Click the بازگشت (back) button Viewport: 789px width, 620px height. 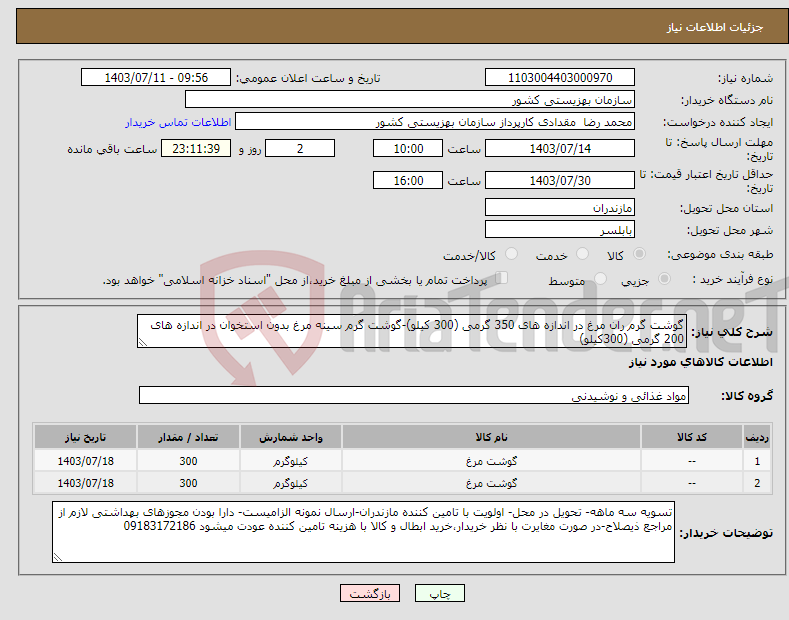(x=370, y=593)
